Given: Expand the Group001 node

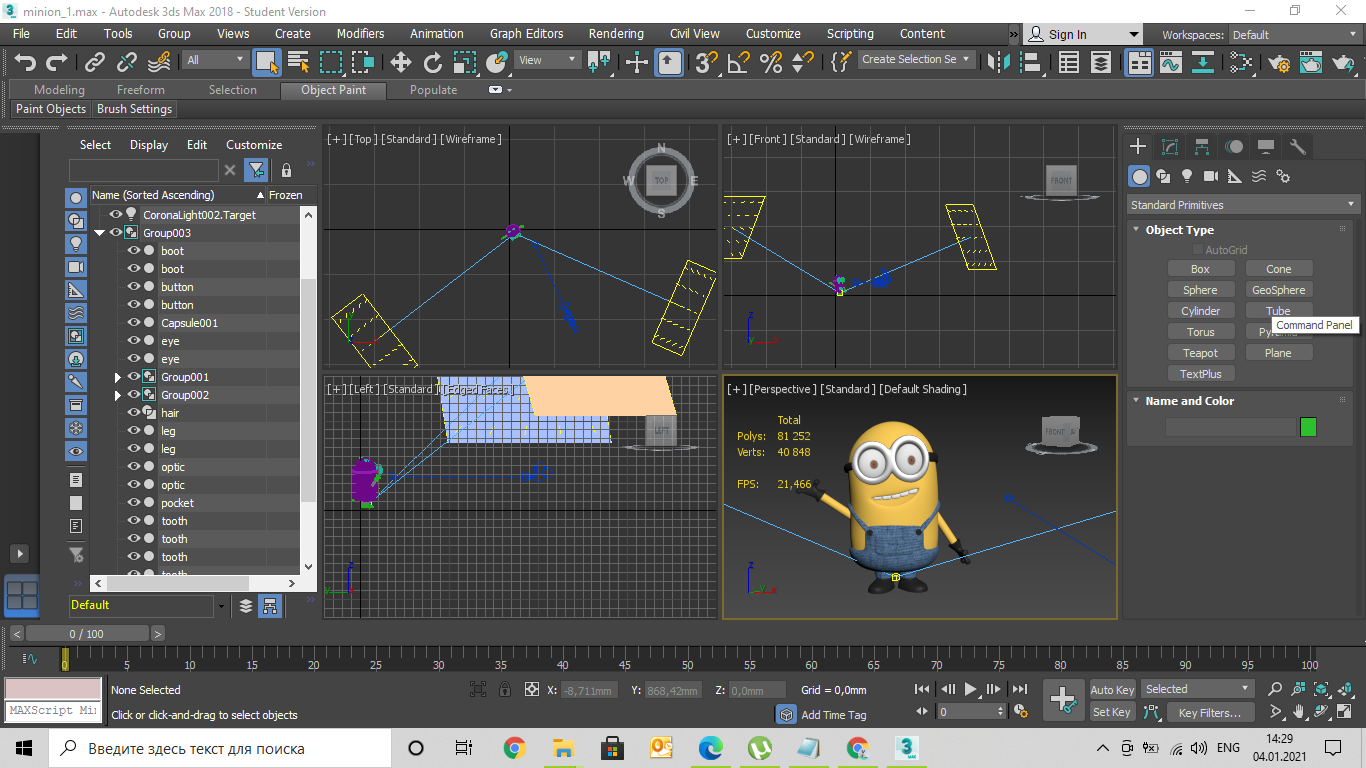Looking at the screenshot, I should (x=118, y=377).
